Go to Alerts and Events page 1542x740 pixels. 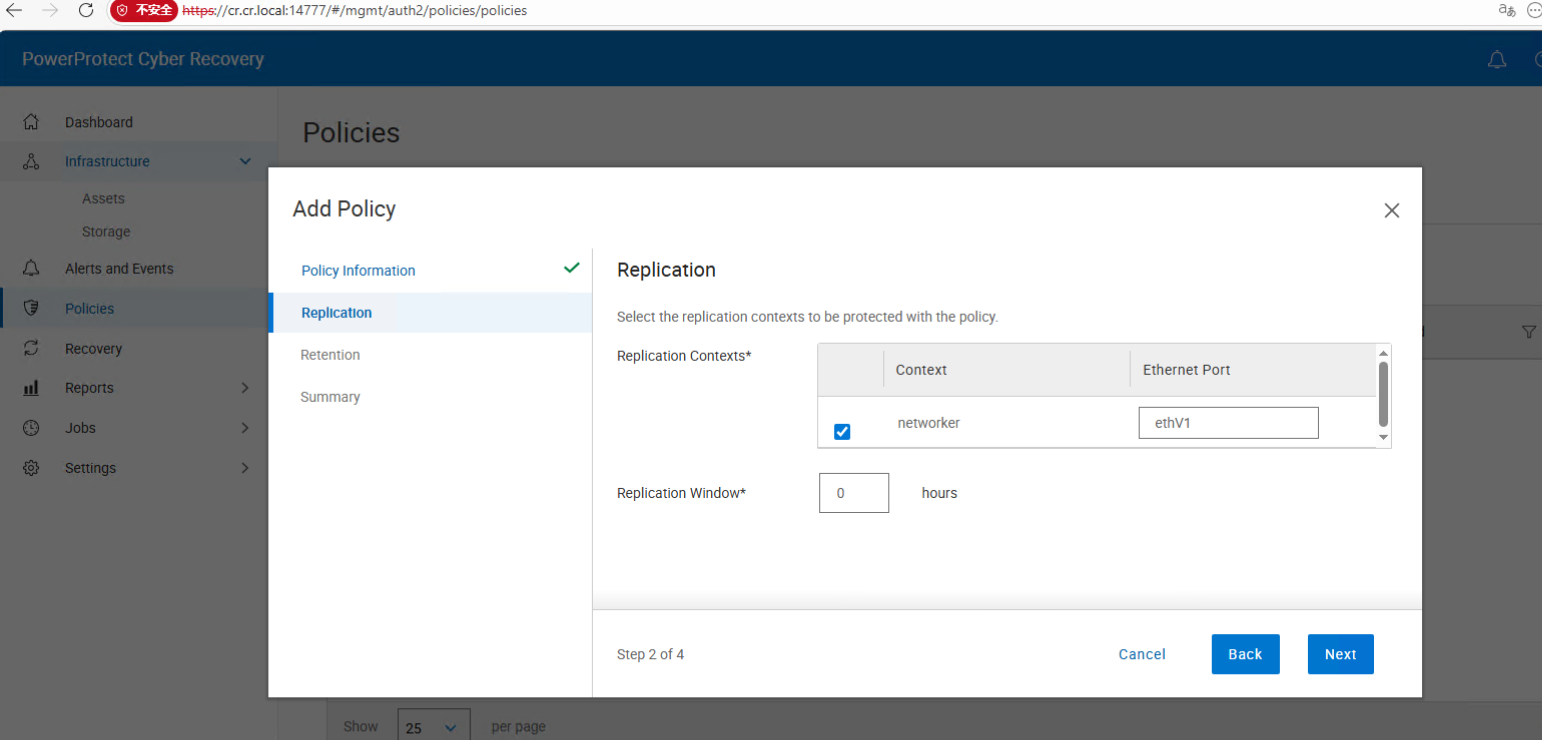[x=119, y=268]
